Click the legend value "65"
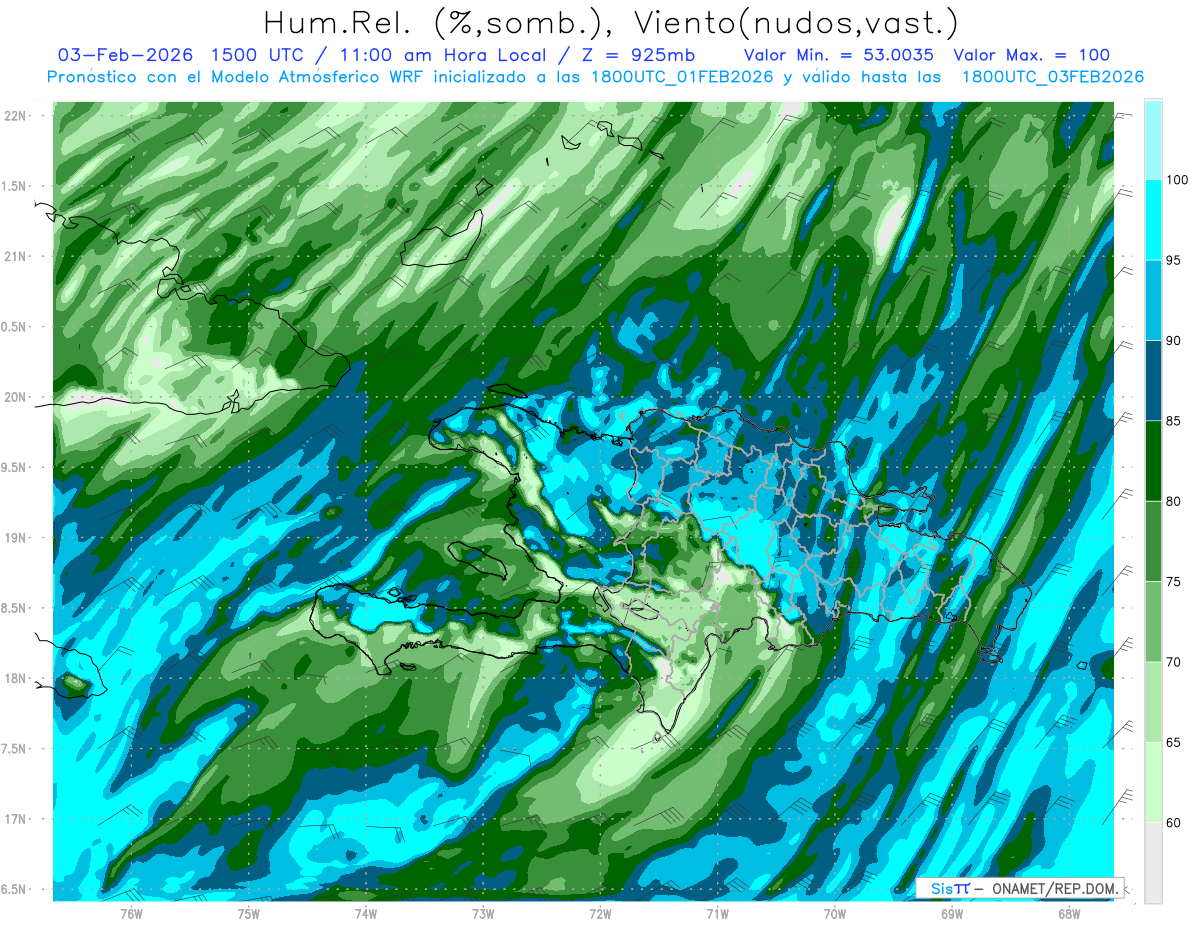The height and width of the screenshot is (927, 1200). [1174, 742]
